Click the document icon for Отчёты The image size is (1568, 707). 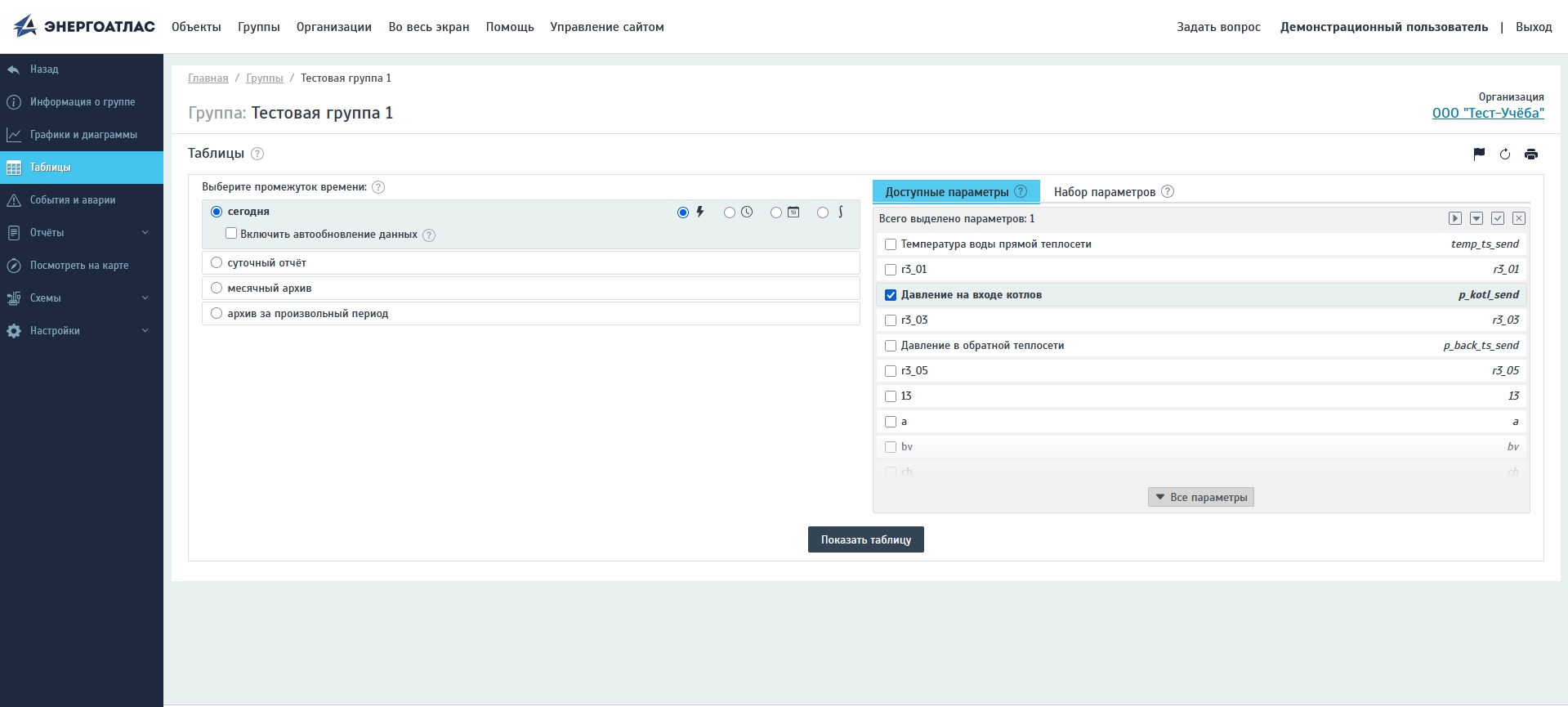(14, 233)
